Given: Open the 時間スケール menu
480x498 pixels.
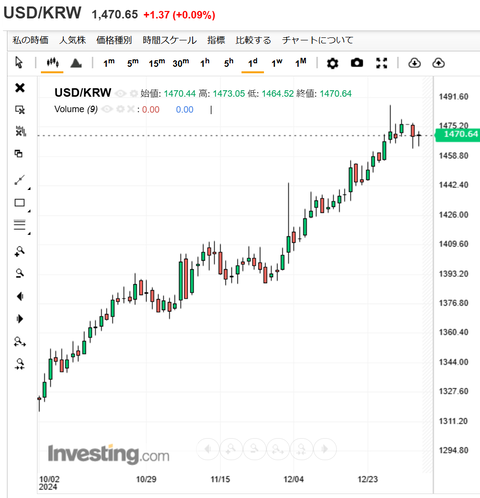Looking at the screenshot, I should (x=170, y=40).
